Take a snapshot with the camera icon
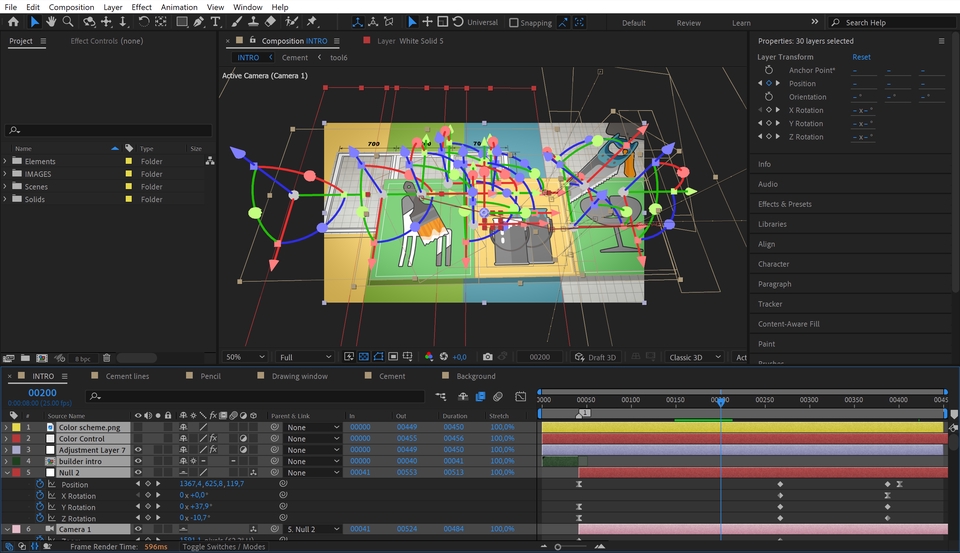960x553 pixels. (x=487, y=356)
